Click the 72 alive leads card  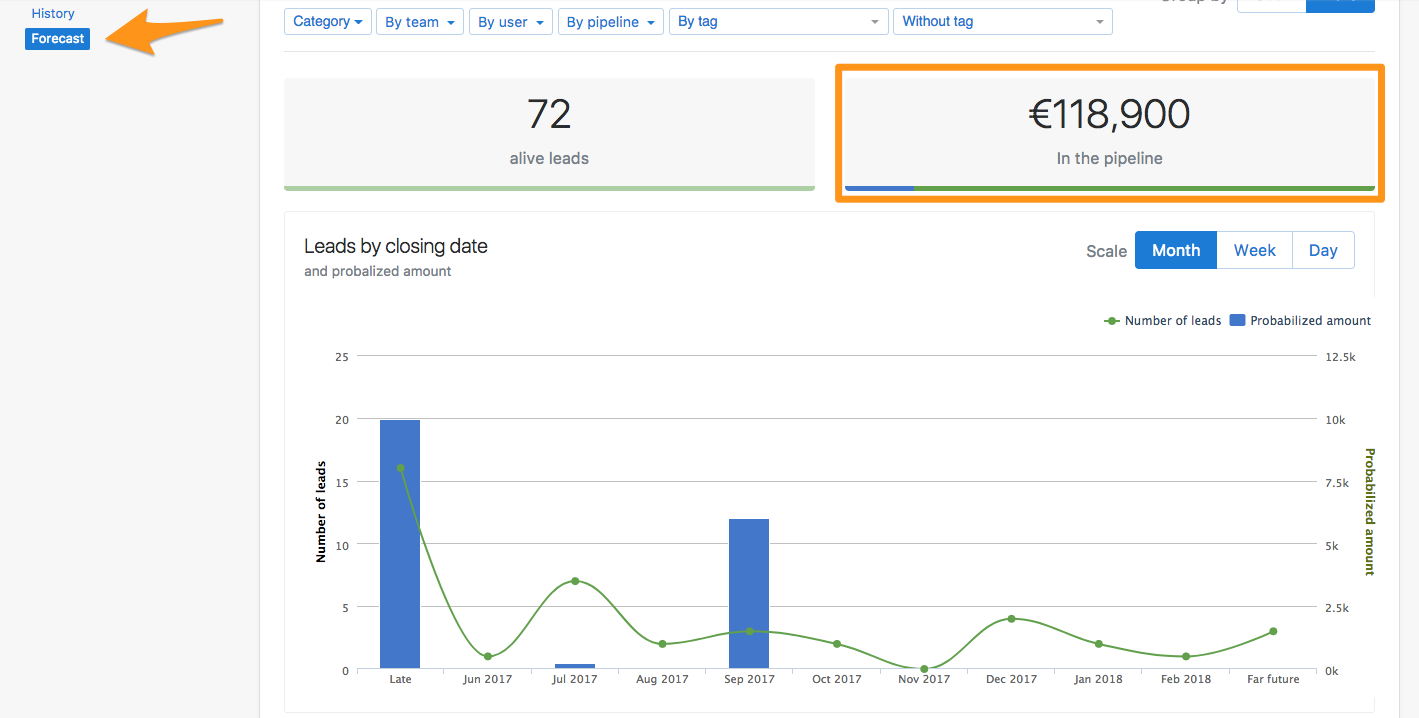(549, 133)
